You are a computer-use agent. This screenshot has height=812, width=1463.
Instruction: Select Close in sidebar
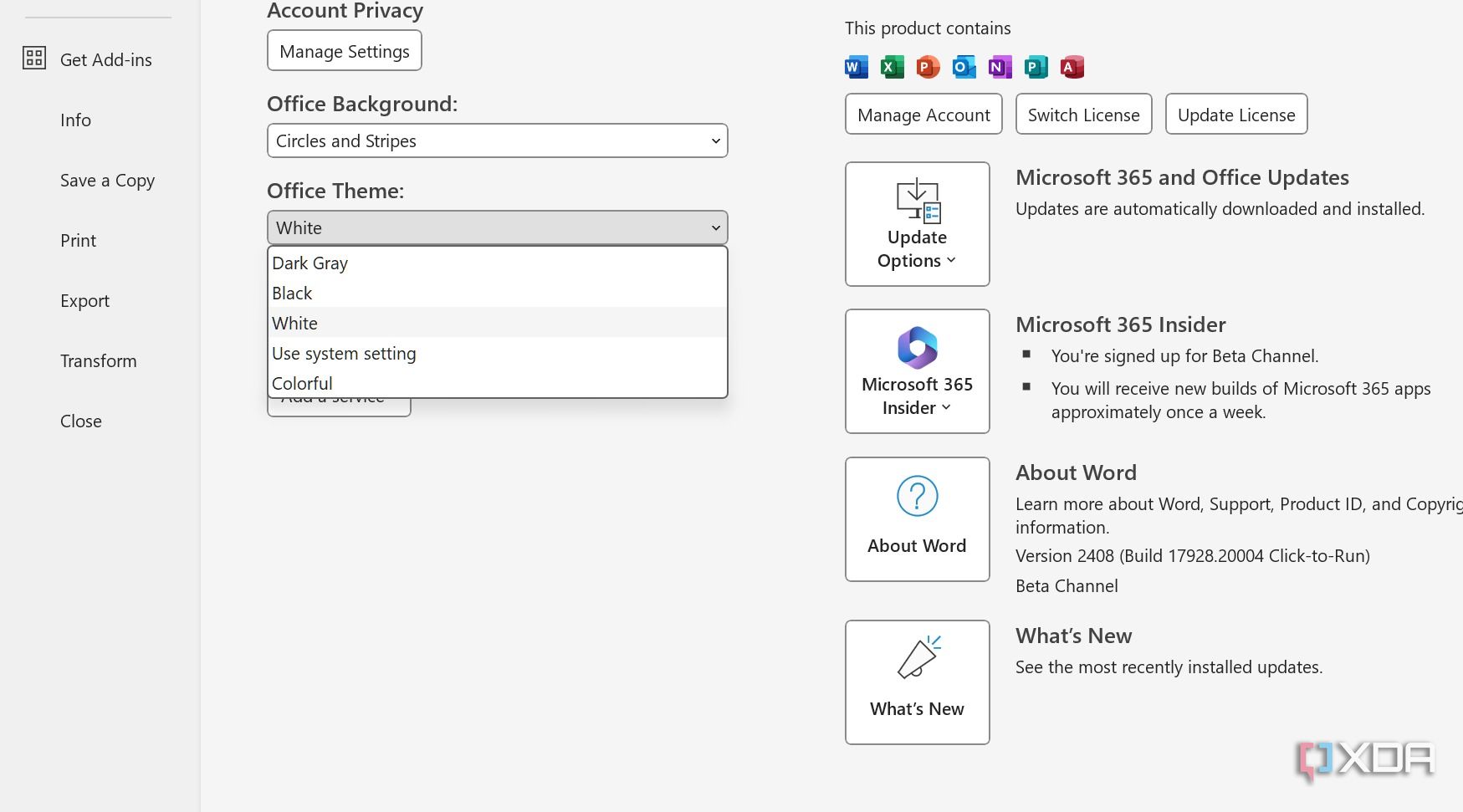tap(80, 421)
